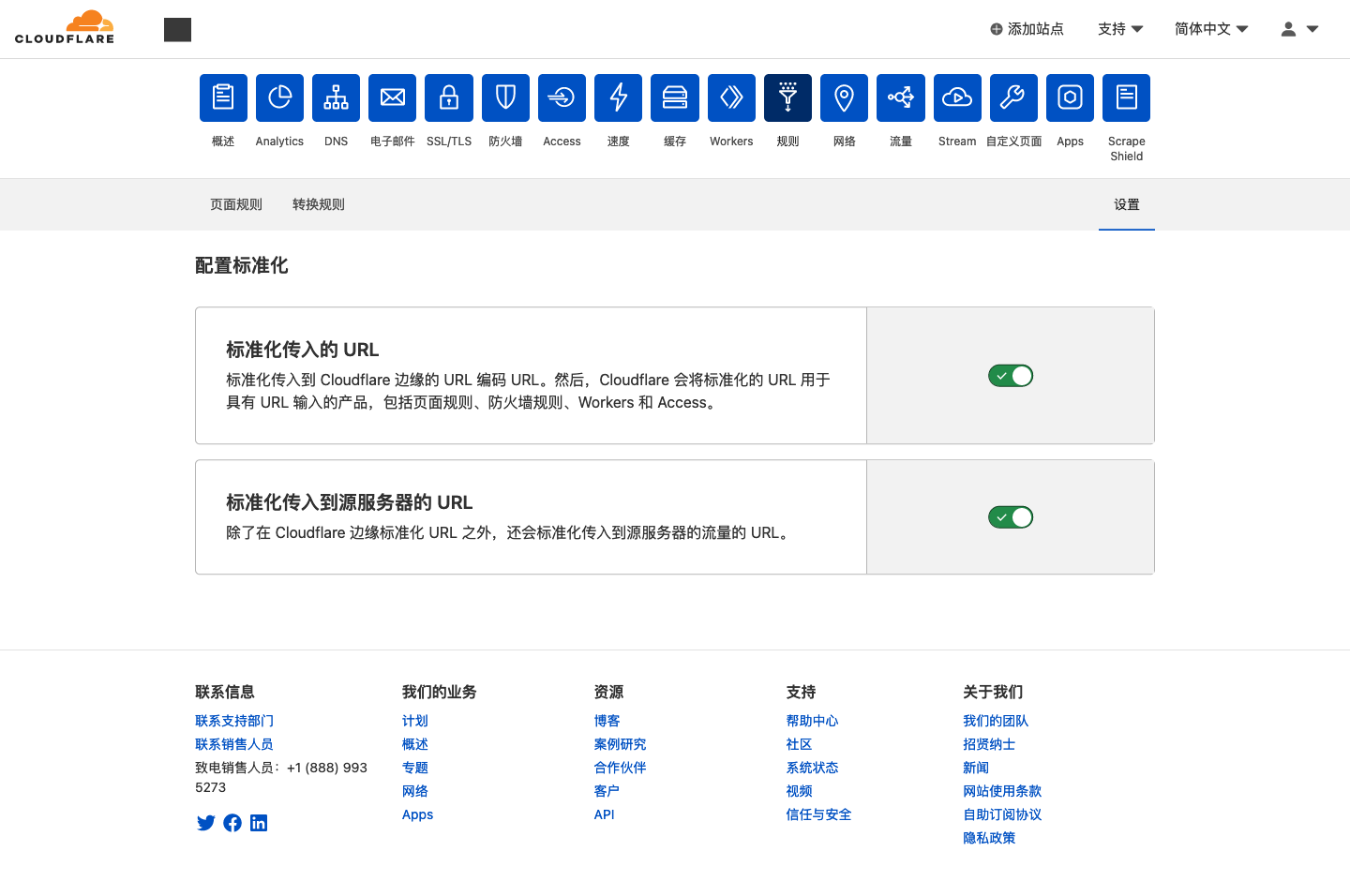Viewport: 1350px width, 896px height.
Task: Open the Analytics pie chart icon
Action: tap(279, 97)
